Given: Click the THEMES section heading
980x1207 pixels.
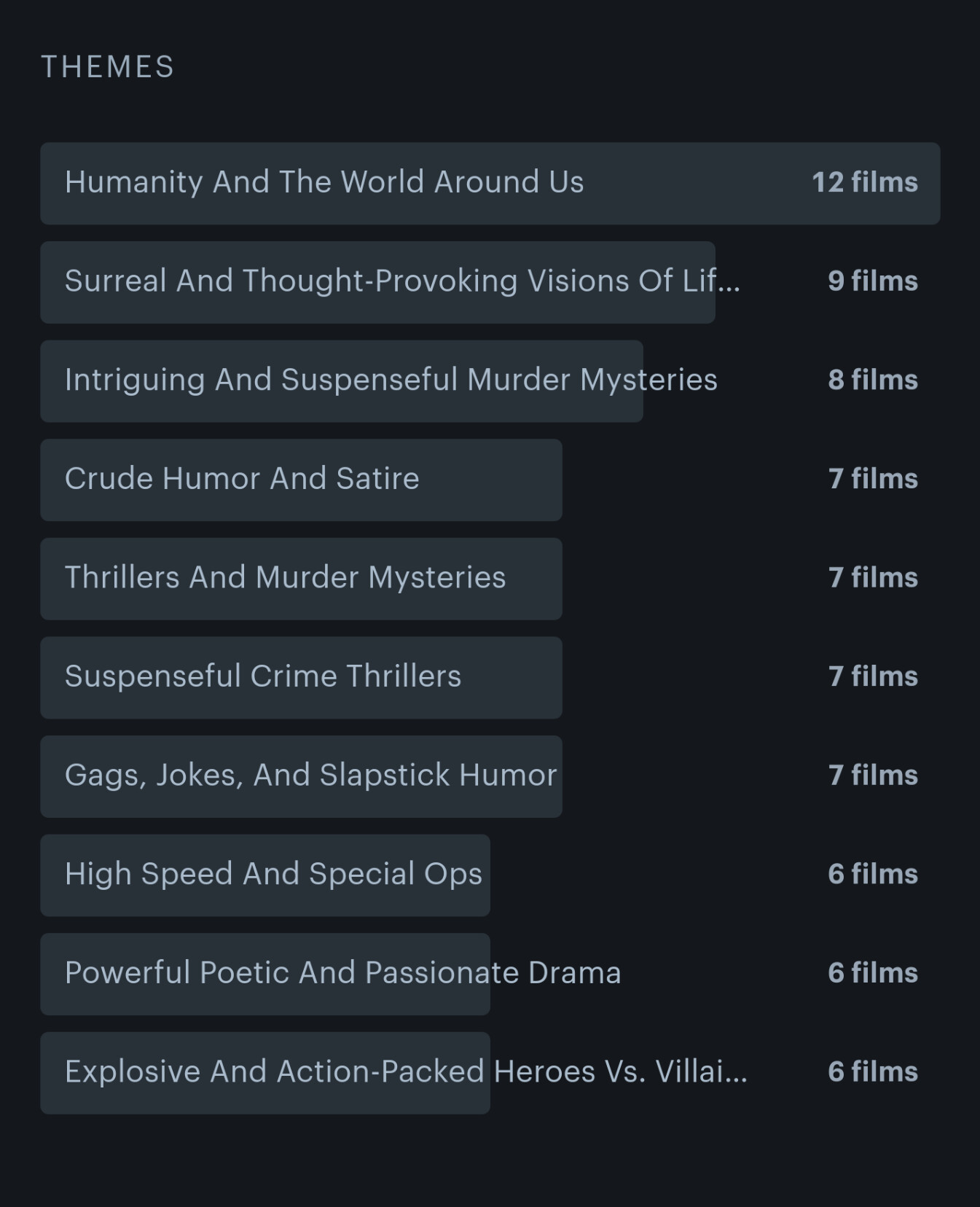Looking at the screenshot, I should (x=108, y=67).
